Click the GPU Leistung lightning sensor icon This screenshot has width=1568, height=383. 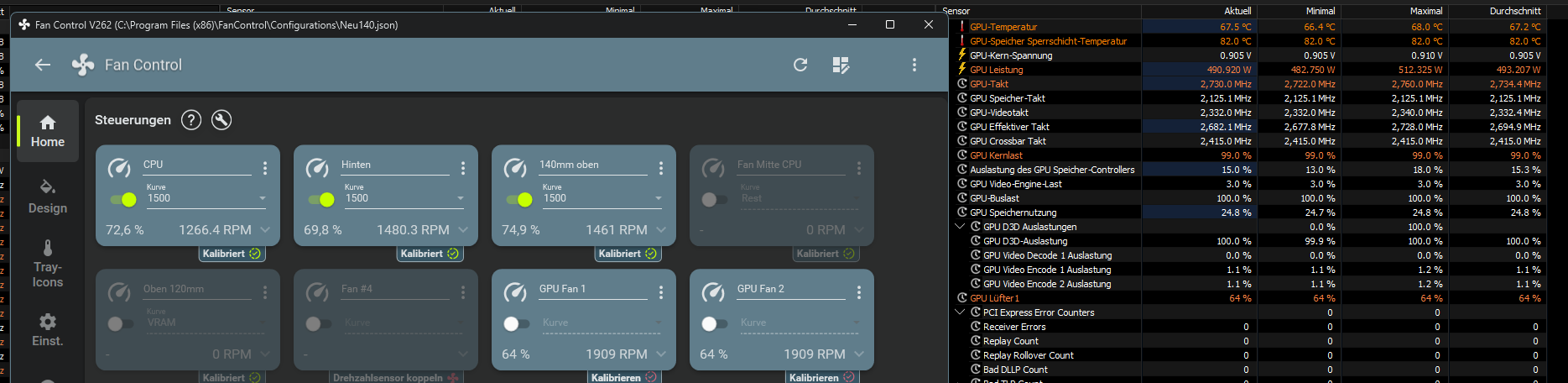pos(961,70)
